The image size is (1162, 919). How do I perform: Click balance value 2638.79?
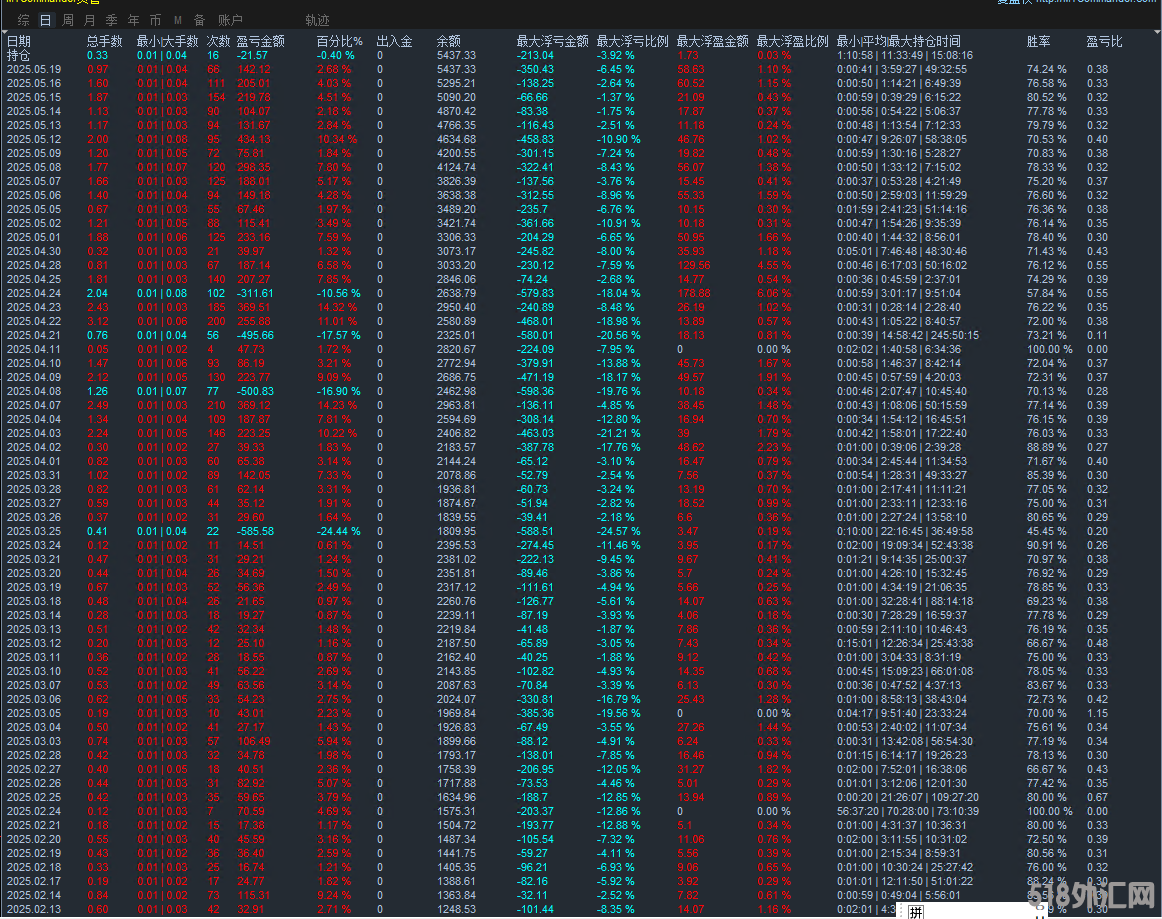(456, 293)
